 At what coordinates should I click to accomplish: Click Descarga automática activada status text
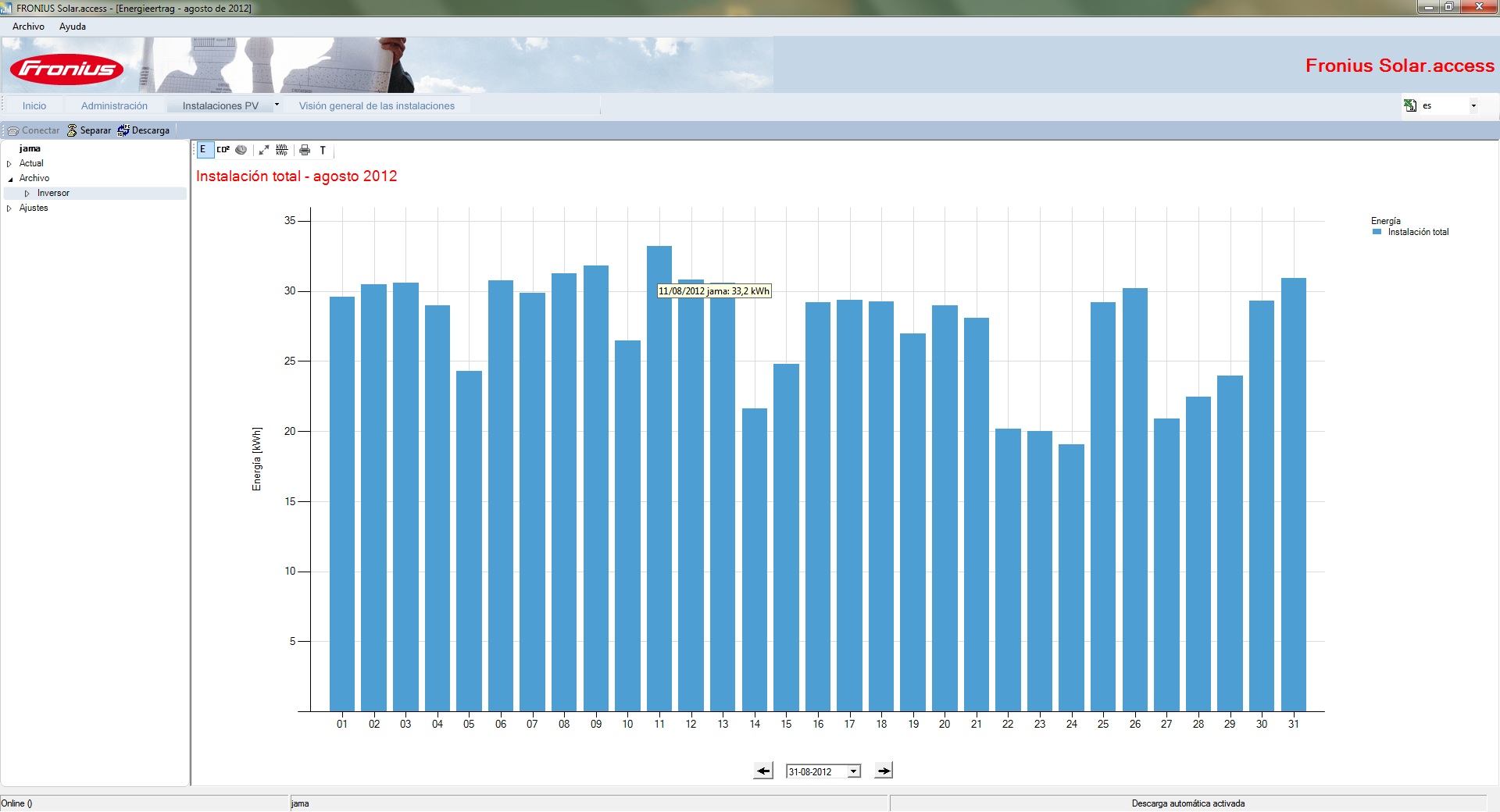pos(1188,803)
